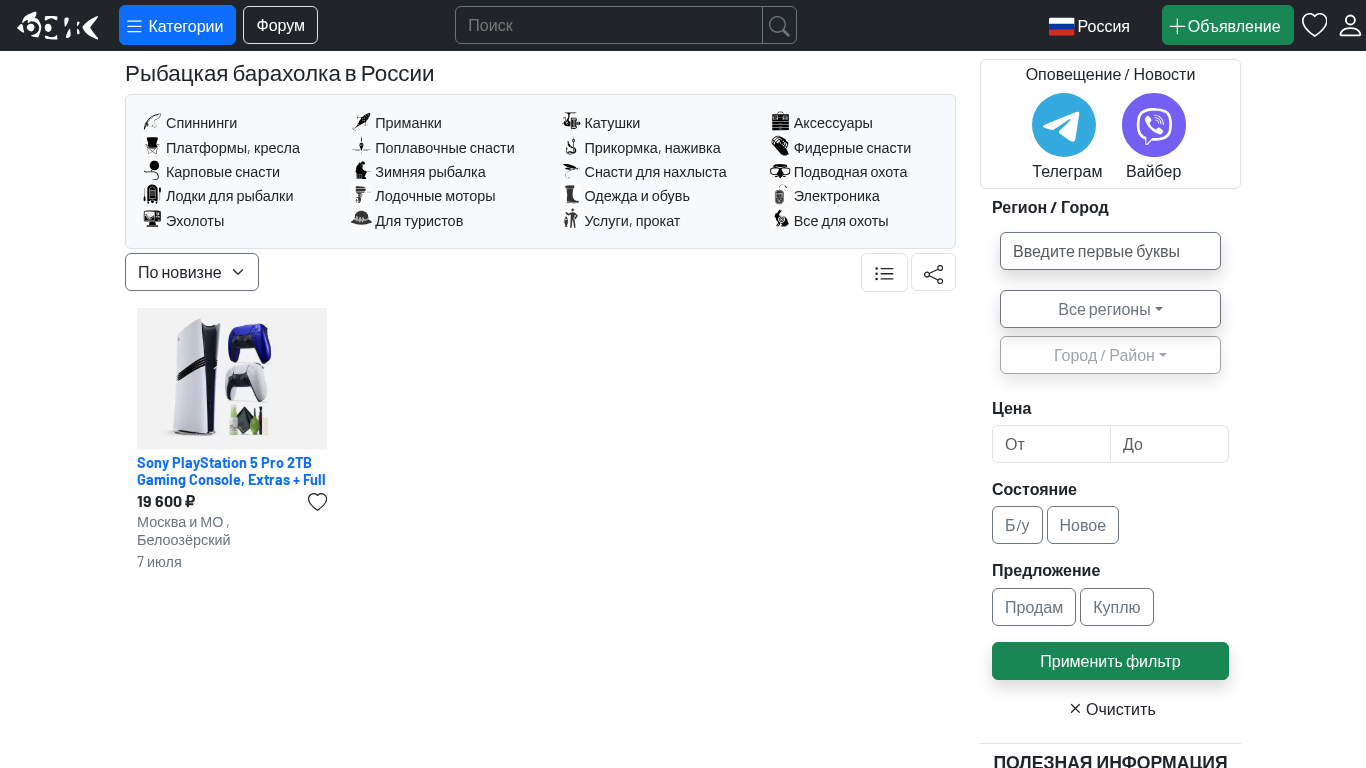This screenshot has height=768, width=1366.
Task: Toggle the Куплю offer filter
Action: 1117,607
